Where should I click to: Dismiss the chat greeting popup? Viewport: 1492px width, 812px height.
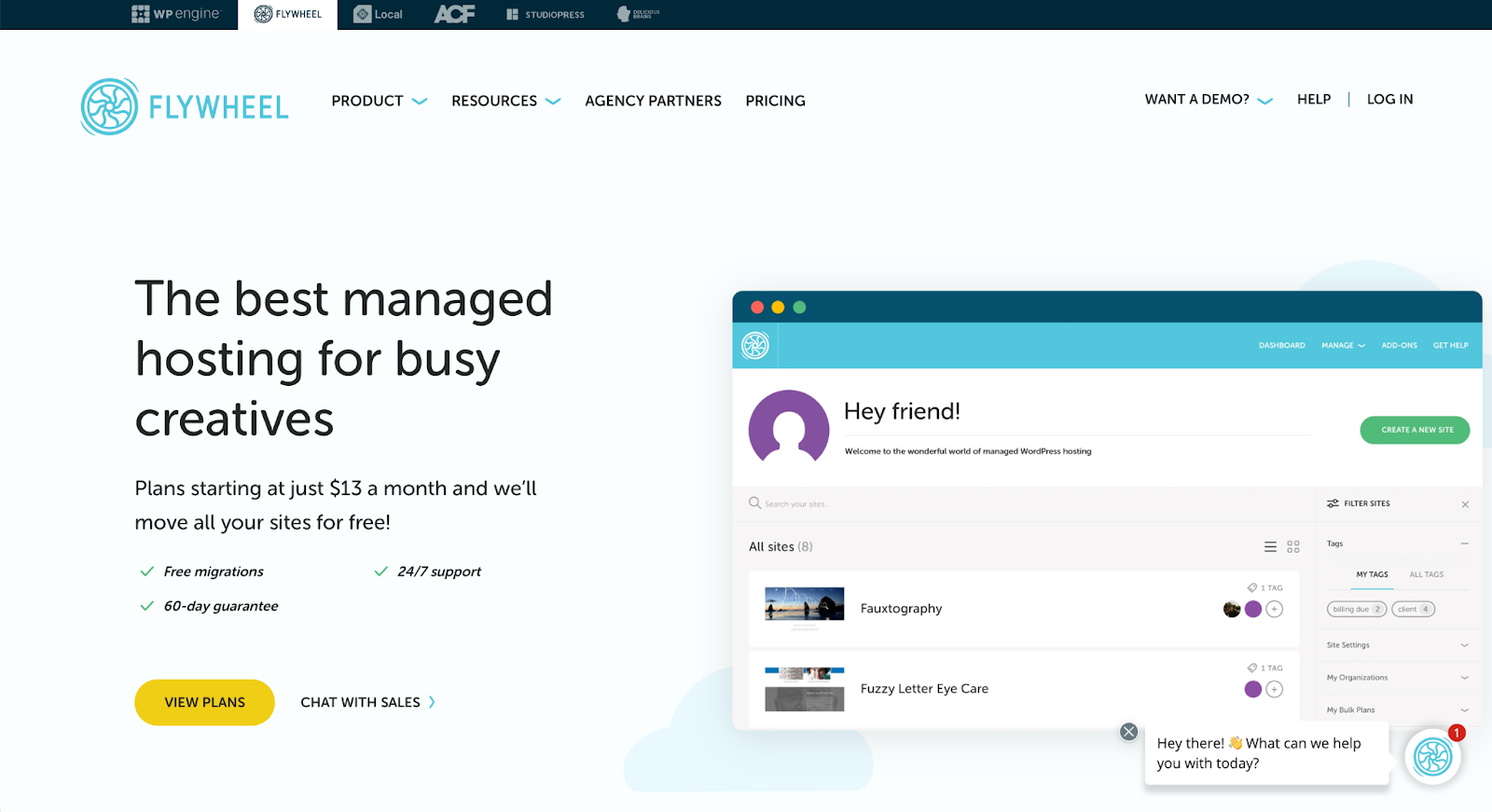coord(1128,732)
